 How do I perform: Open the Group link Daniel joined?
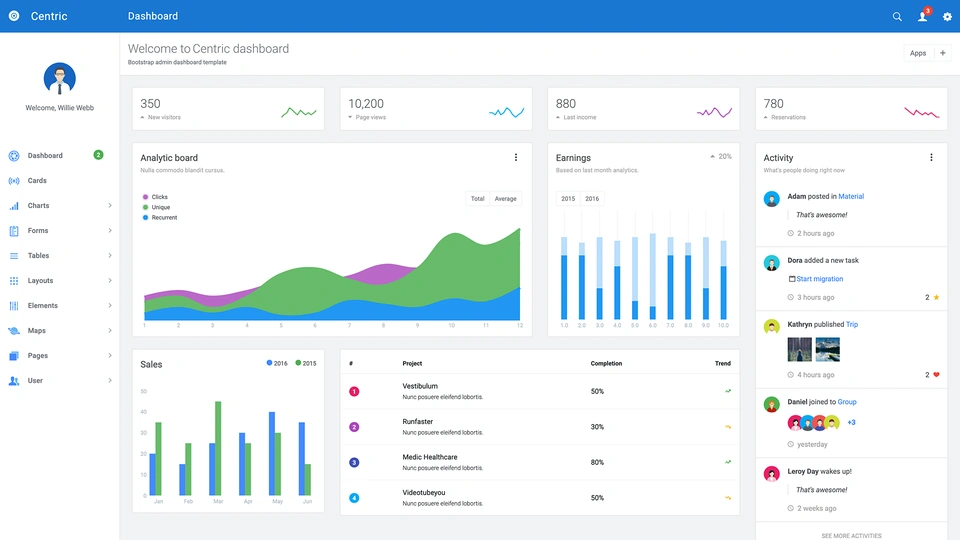click(x=847, y=402)
